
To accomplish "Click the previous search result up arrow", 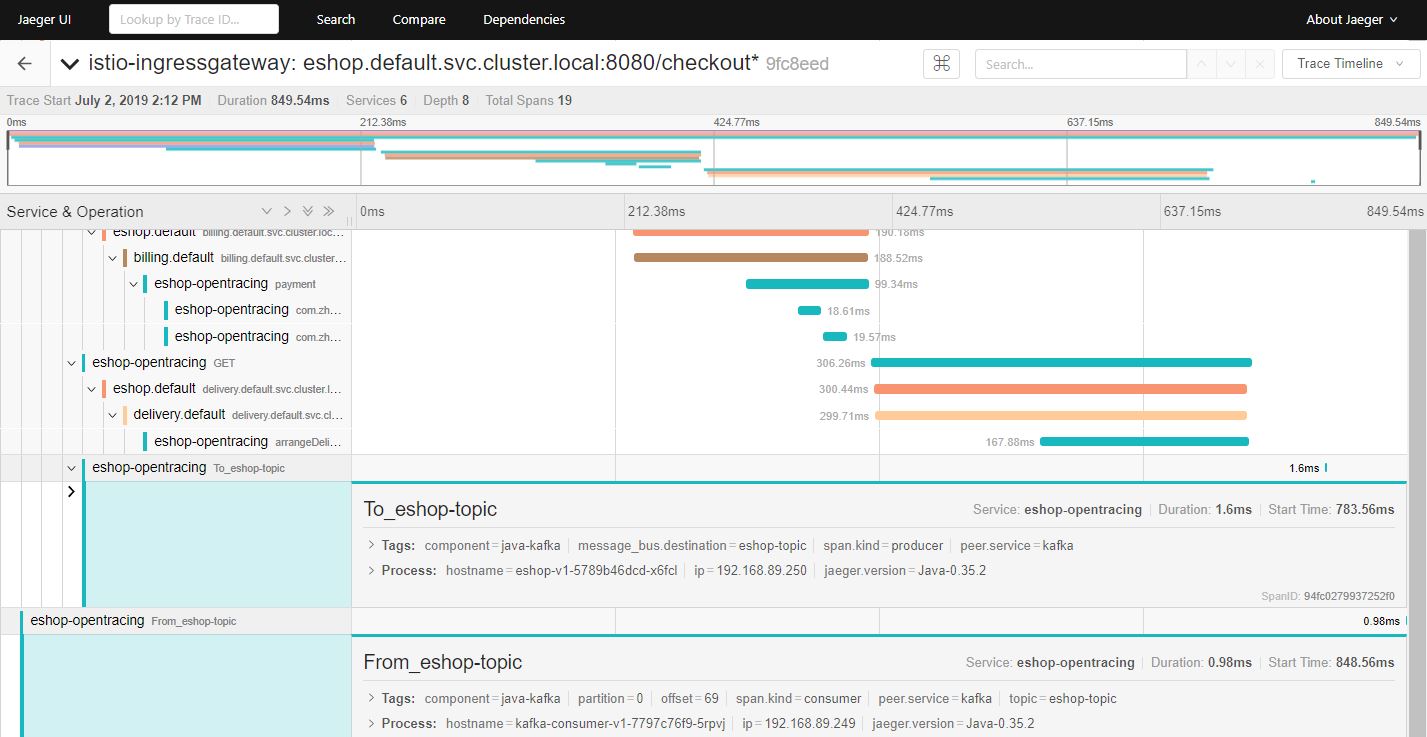I will click(x=1201, y=64).
